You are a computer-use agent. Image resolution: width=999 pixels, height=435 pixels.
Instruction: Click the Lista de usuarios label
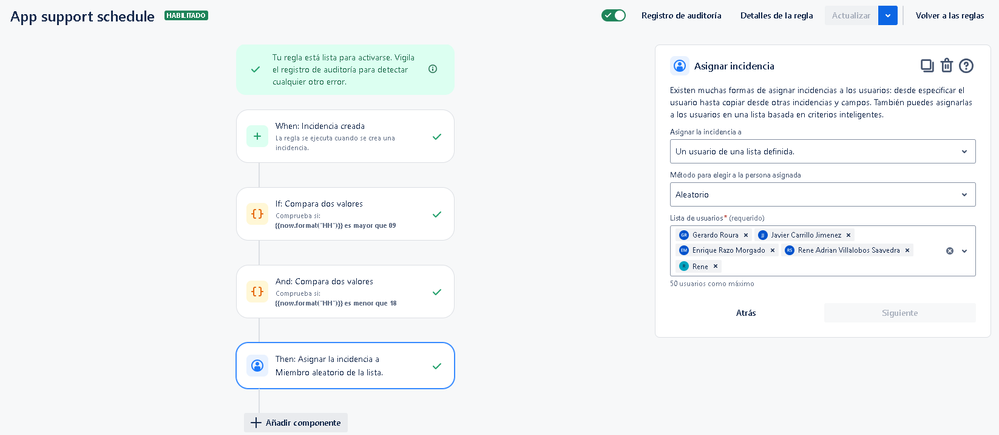click(698, 218)
